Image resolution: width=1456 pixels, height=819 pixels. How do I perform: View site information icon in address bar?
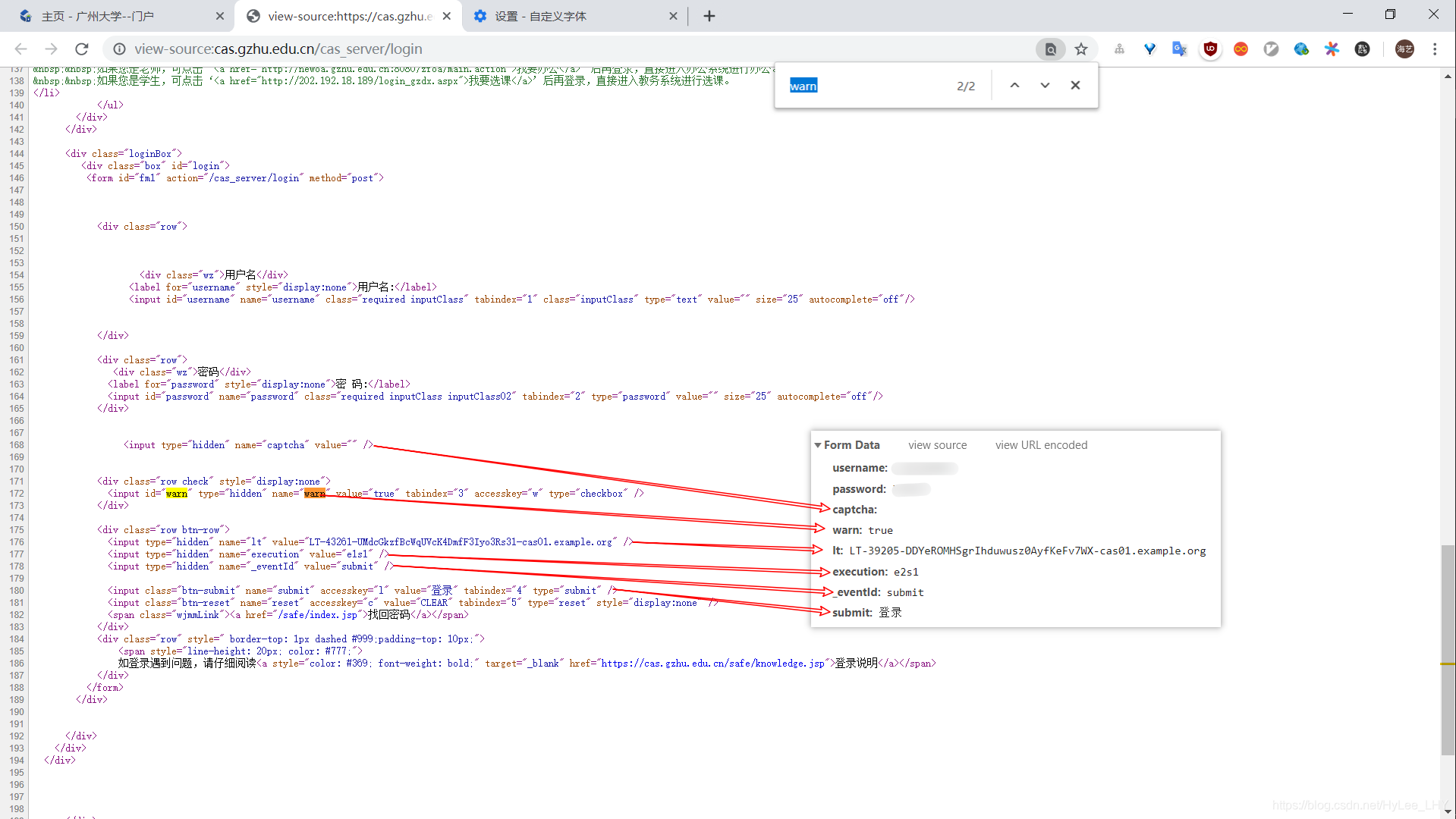[119, 49]
